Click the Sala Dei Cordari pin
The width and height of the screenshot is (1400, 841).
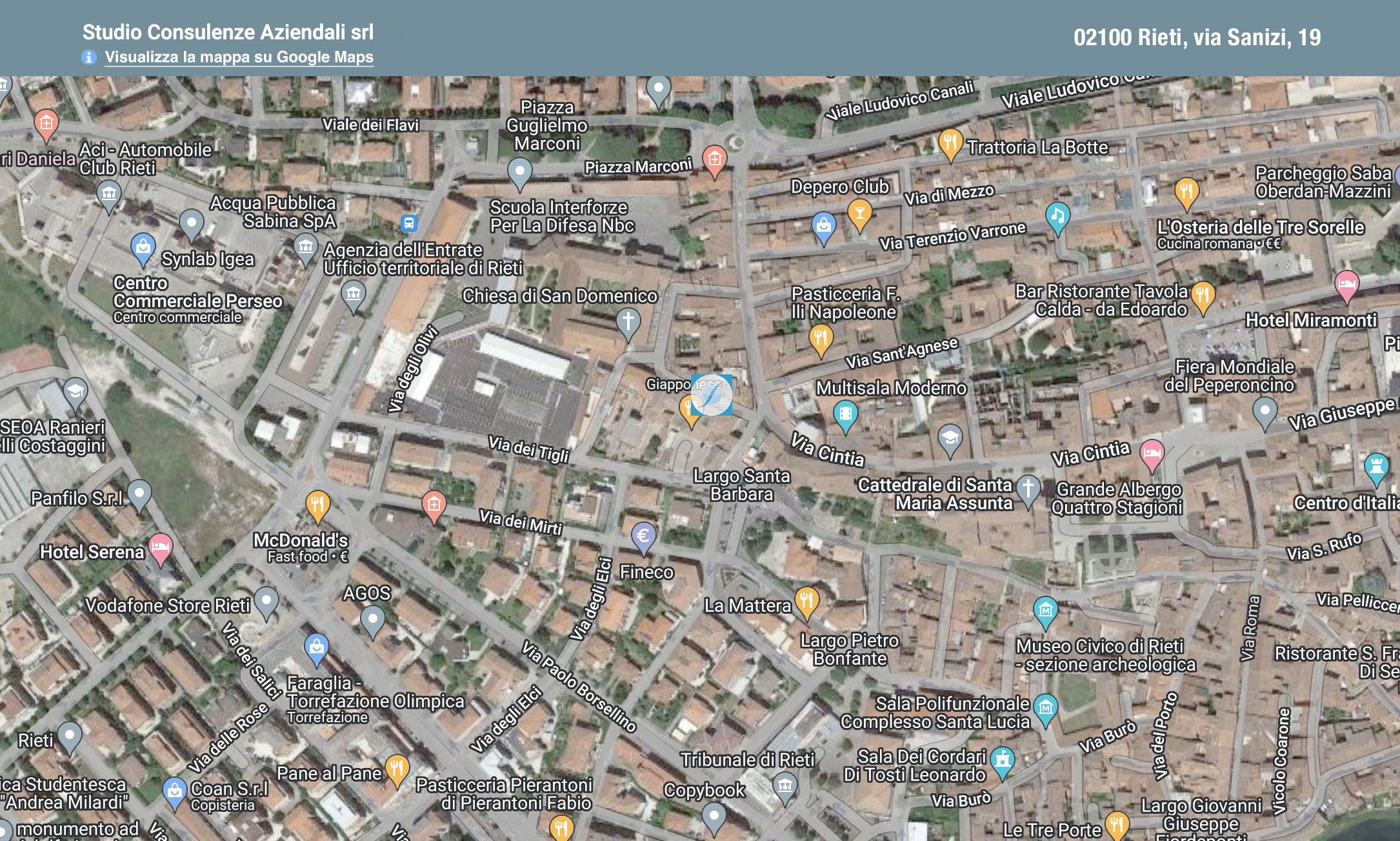point(1002,762)
